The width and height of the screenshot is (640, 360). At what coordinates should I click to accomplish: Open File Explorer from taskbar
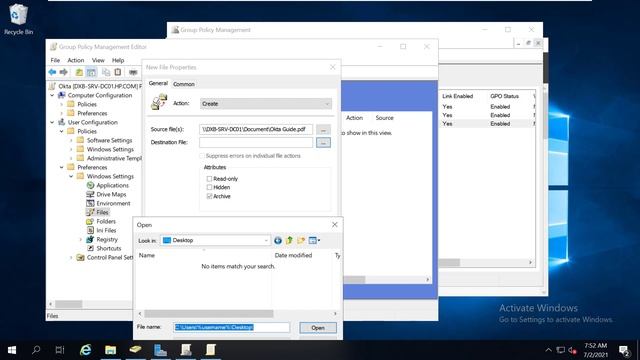coord(110,350)
